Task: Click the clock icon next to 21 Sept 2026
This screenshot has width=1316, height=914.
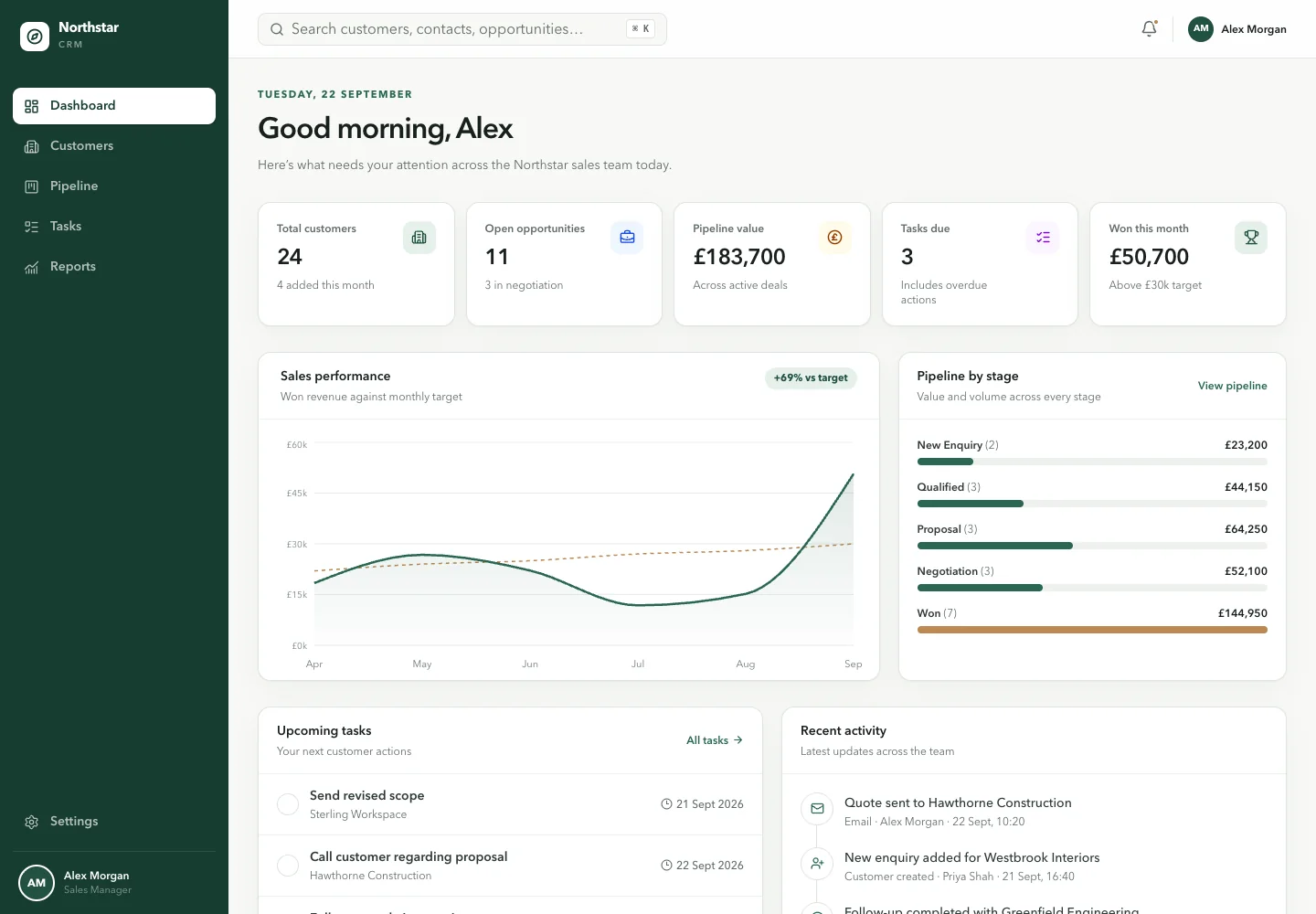Action: click(x=666, y=804)
